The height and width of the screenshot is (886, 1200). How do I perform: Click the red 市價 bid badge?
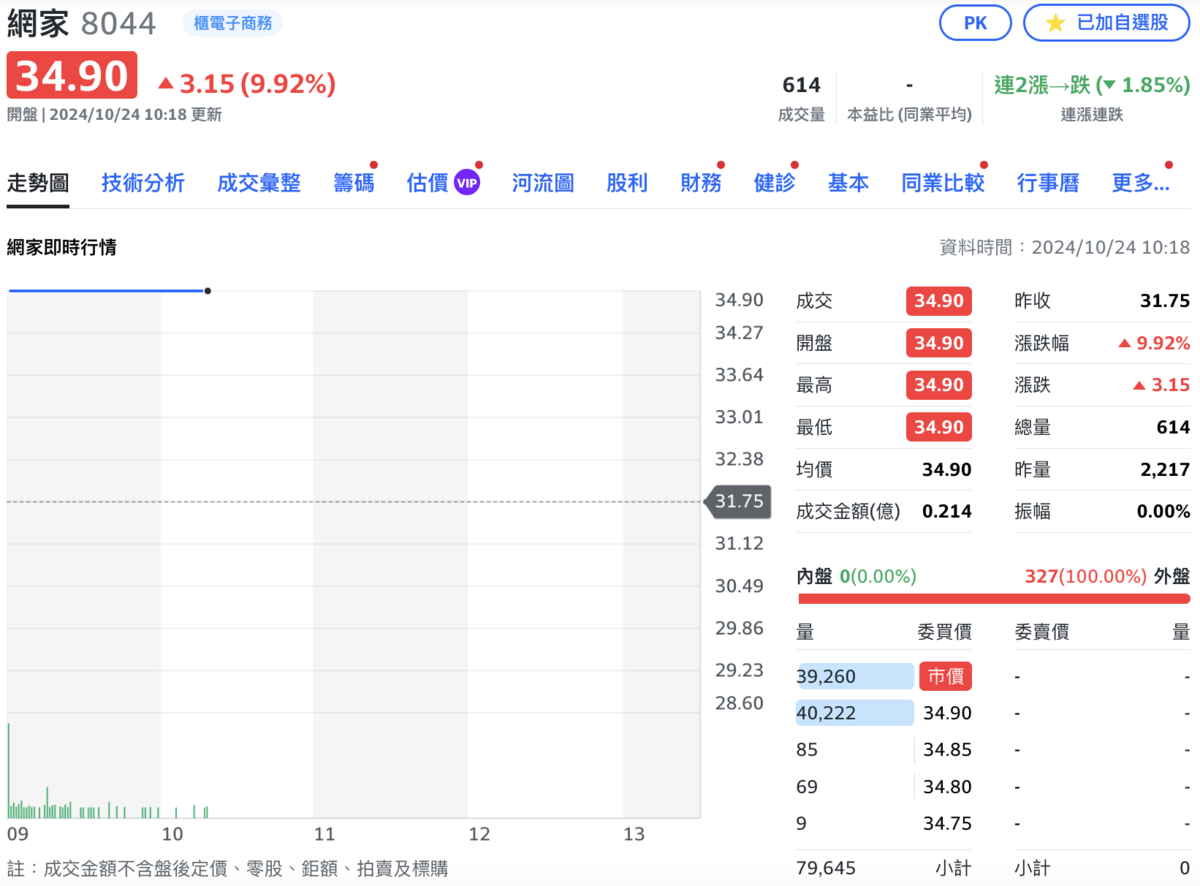click(x=945, y=676)
